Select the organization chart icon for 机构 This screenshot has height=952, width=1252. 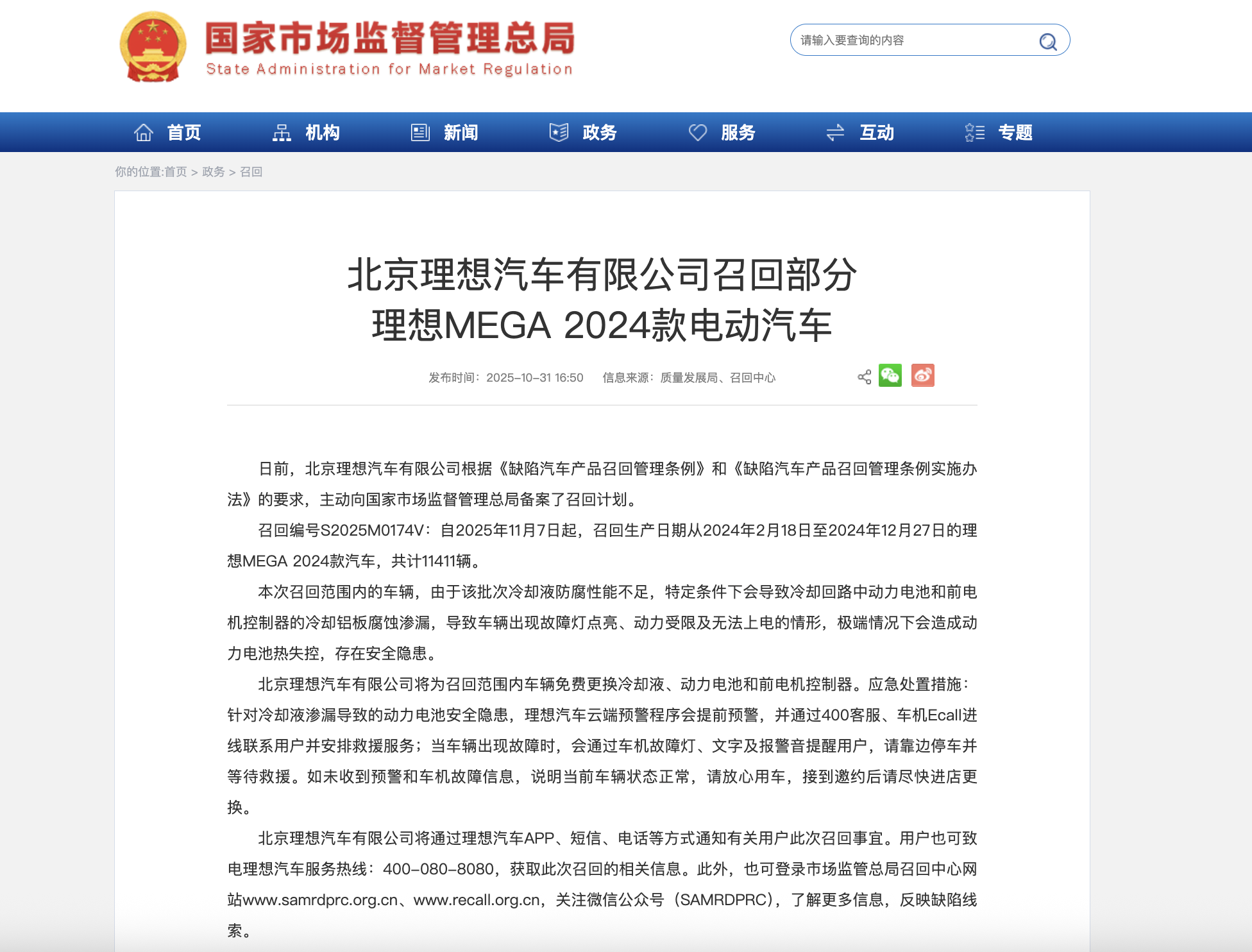[282, 132]
